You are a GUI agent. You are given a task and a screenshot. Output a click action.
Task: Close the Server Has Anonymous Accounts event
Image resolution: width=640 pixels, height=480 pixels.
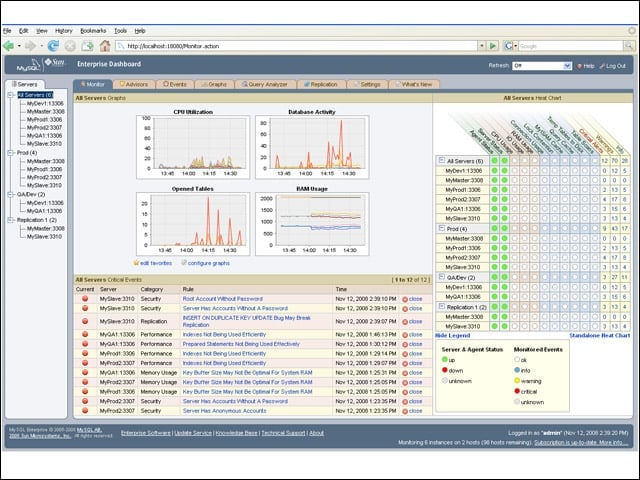point(412,411)
